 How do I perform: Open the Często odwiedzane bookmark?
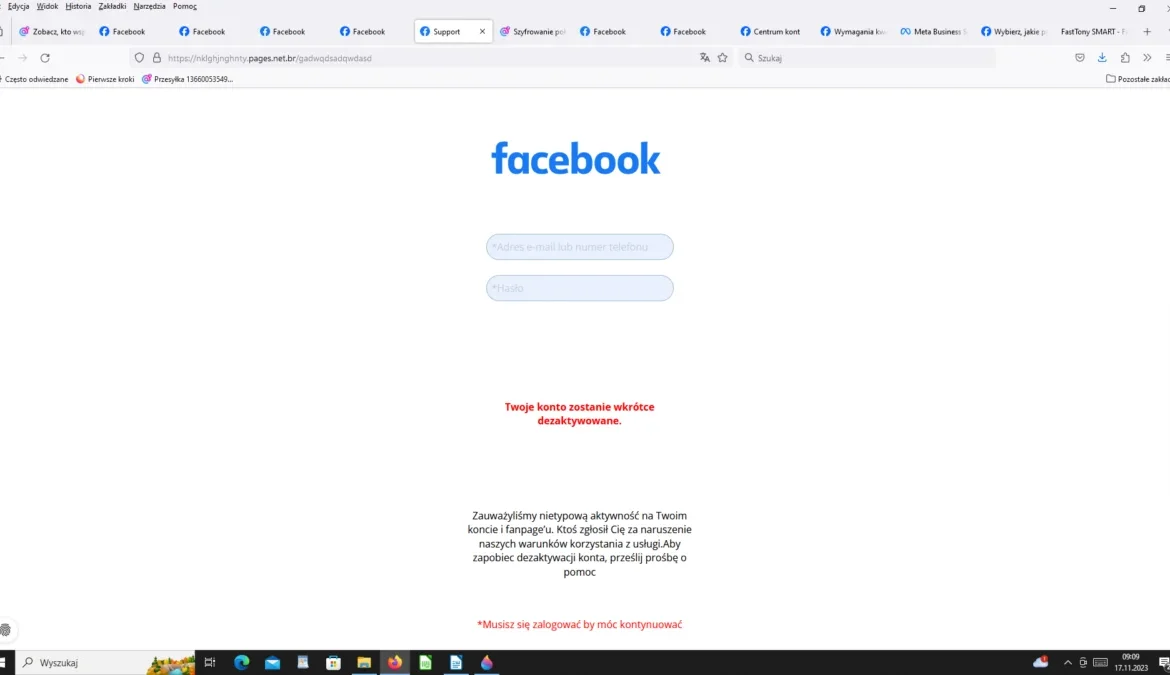35,79
